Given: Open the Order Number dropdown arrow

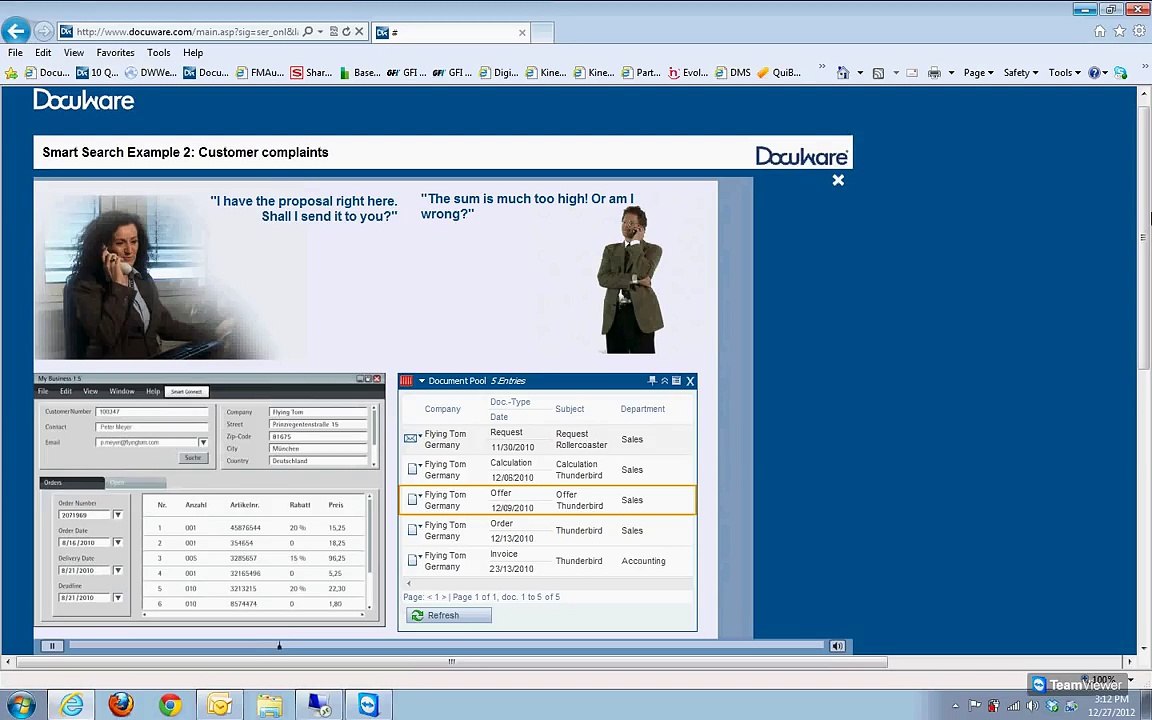Looking at the screenshot, I should pyautogui.click(x=118, y=515).
